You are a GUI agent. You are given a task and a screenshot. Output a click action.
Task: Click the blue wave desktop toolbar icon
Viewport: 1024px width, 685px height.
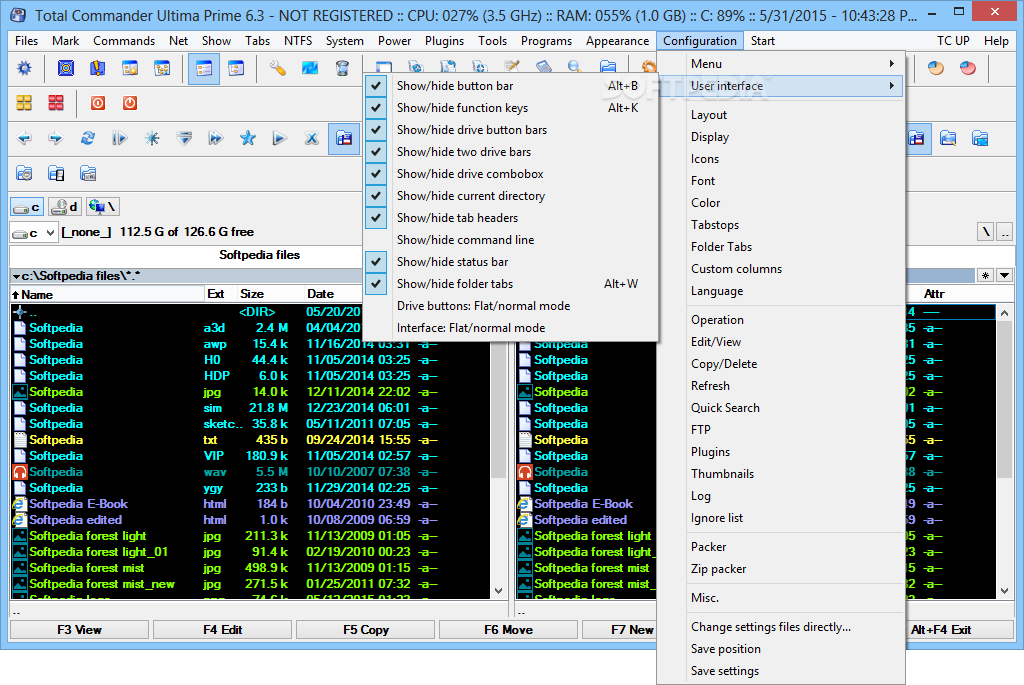tap(310, 68)
